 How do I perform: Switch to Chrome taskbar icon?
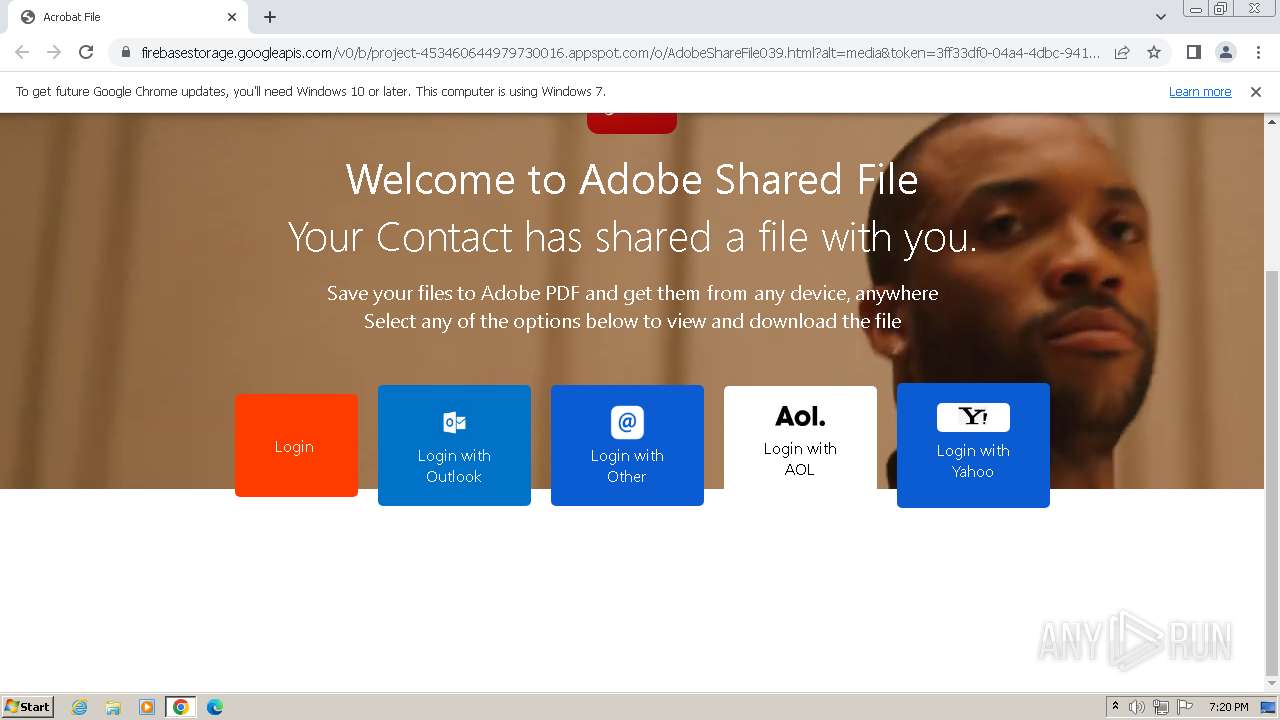pos(181,707)
